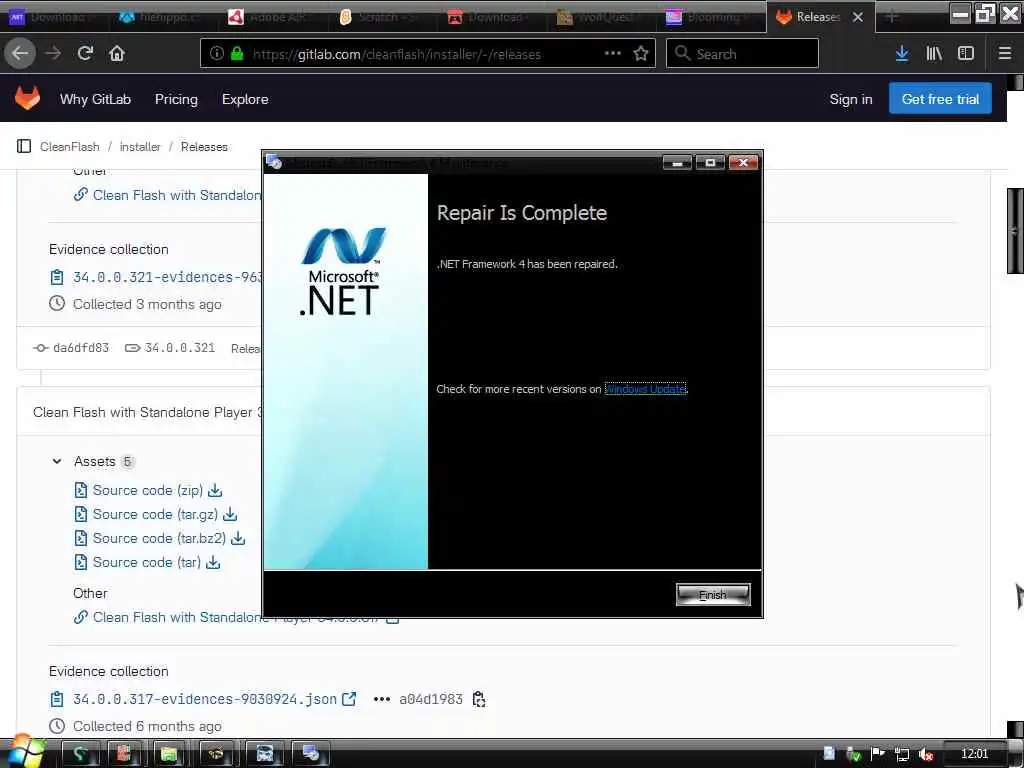This screenshot has height=768, width=1024.
Task: Download Source code (tar.bz2)
Action: point(159,538)
